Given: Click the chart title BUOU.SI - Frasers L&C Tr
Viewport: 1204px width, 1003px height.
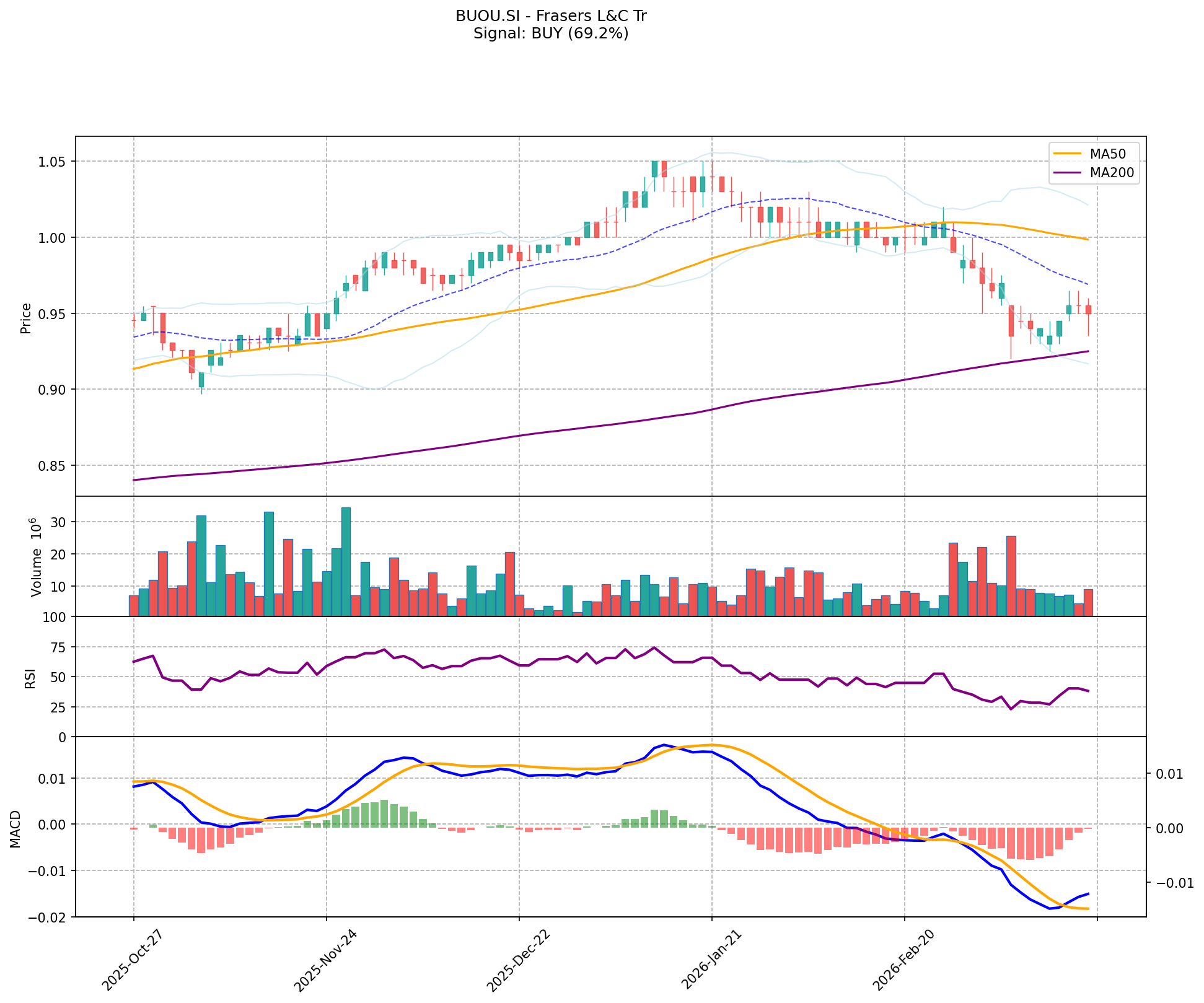Looking at the screenshot, I should pyautogui.click(x=551, y=16).
